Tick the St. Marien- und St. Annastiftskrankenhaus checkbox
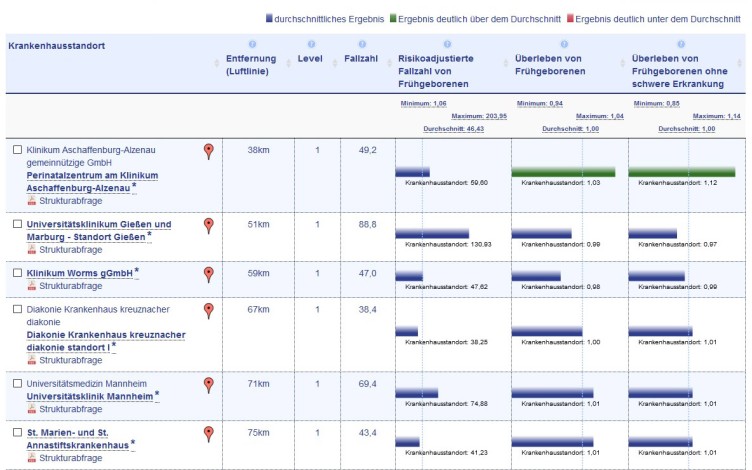Screen dimensions: 752x470 17,432
